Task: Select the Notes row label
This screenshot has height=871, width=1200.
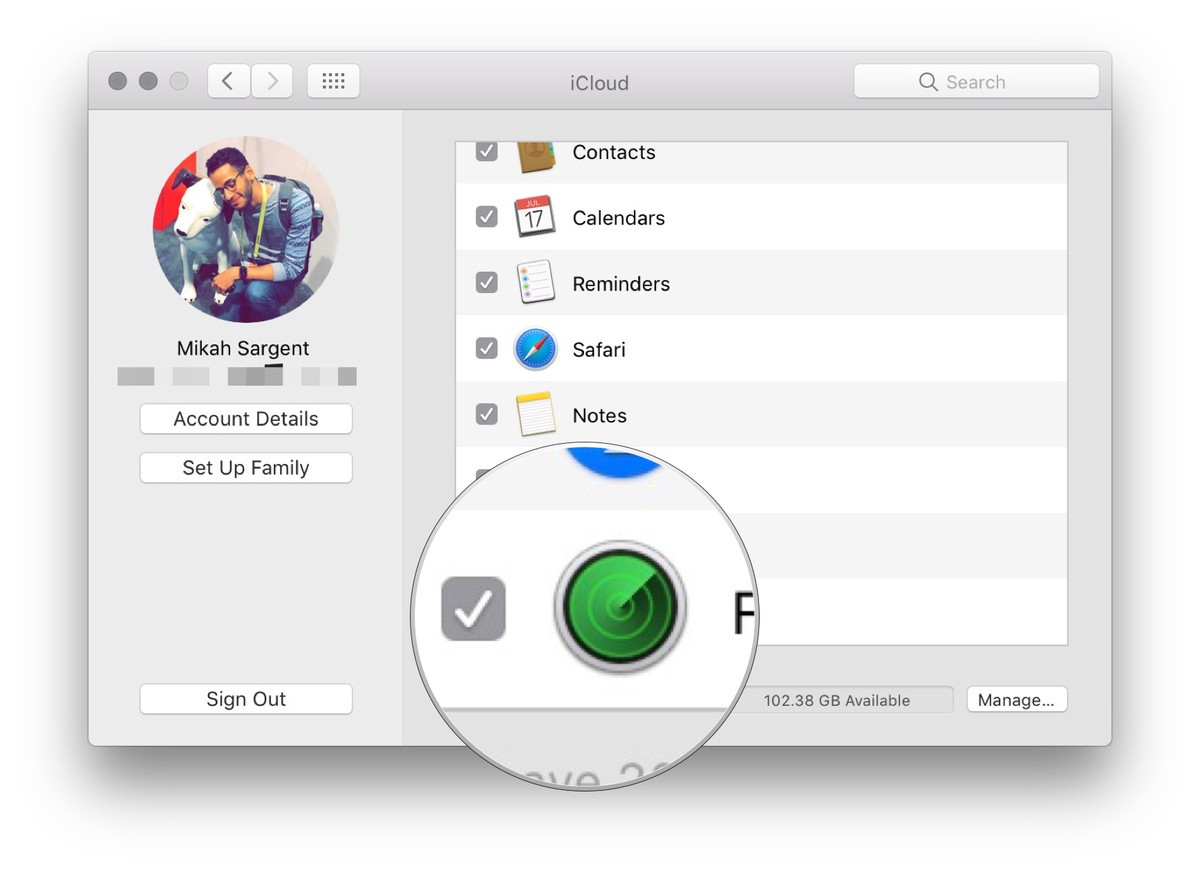Action: tap(600, 416)
